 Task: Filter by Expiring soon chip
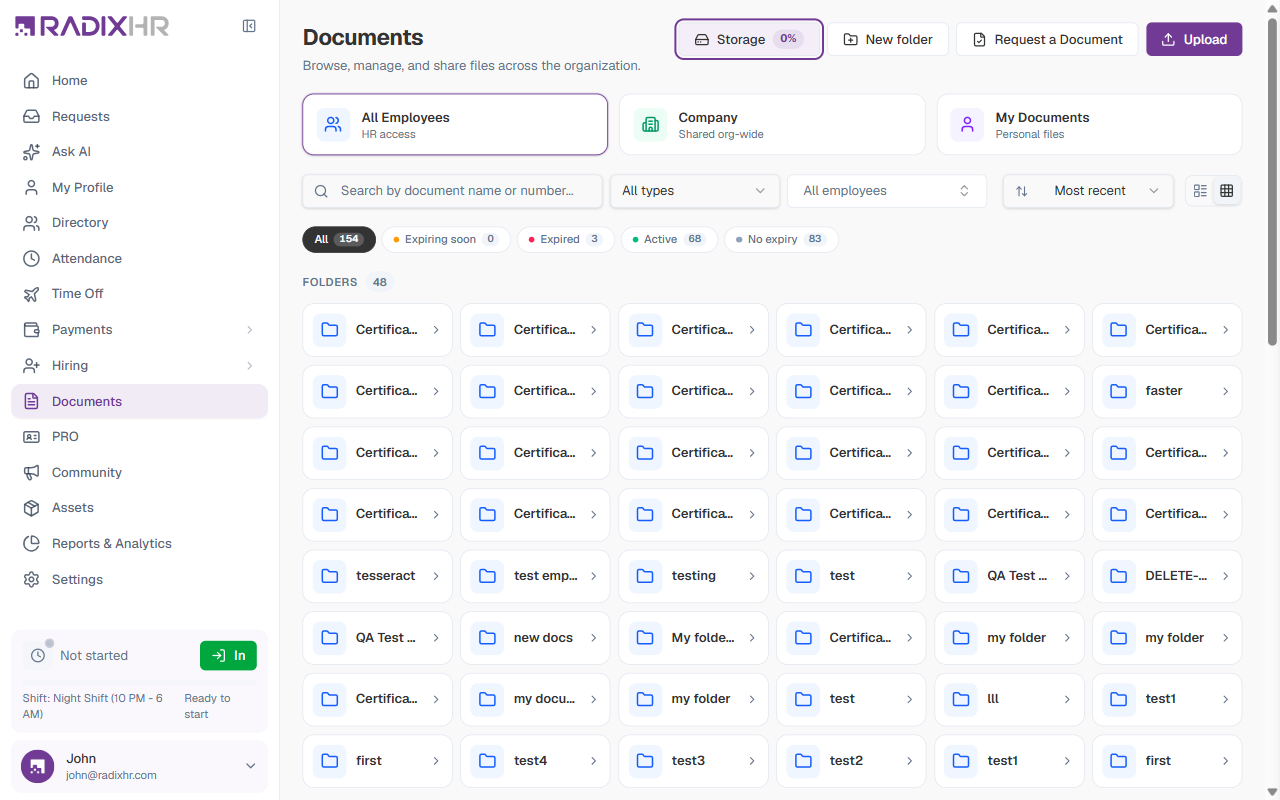tap(446, 239)
